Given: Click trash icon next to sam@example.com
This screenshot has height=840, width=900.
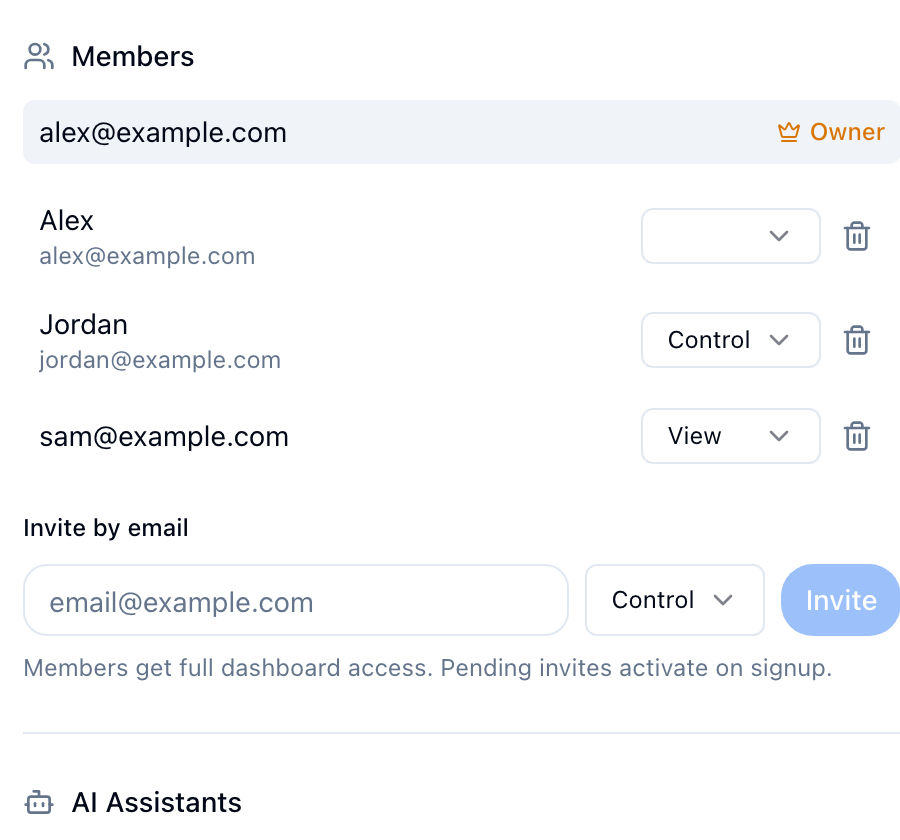Looking at the screenshot, I should point(857,437).
